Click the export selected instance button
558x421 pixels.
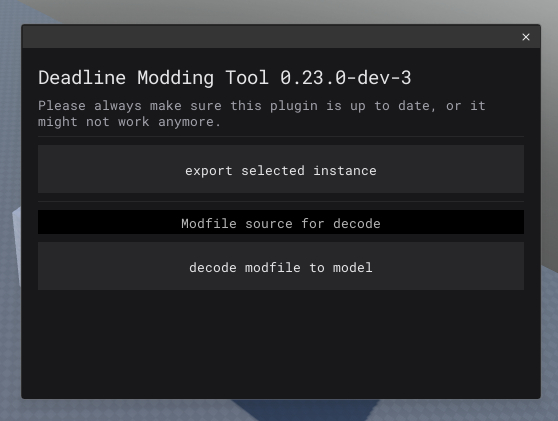[x=281, y=169]
